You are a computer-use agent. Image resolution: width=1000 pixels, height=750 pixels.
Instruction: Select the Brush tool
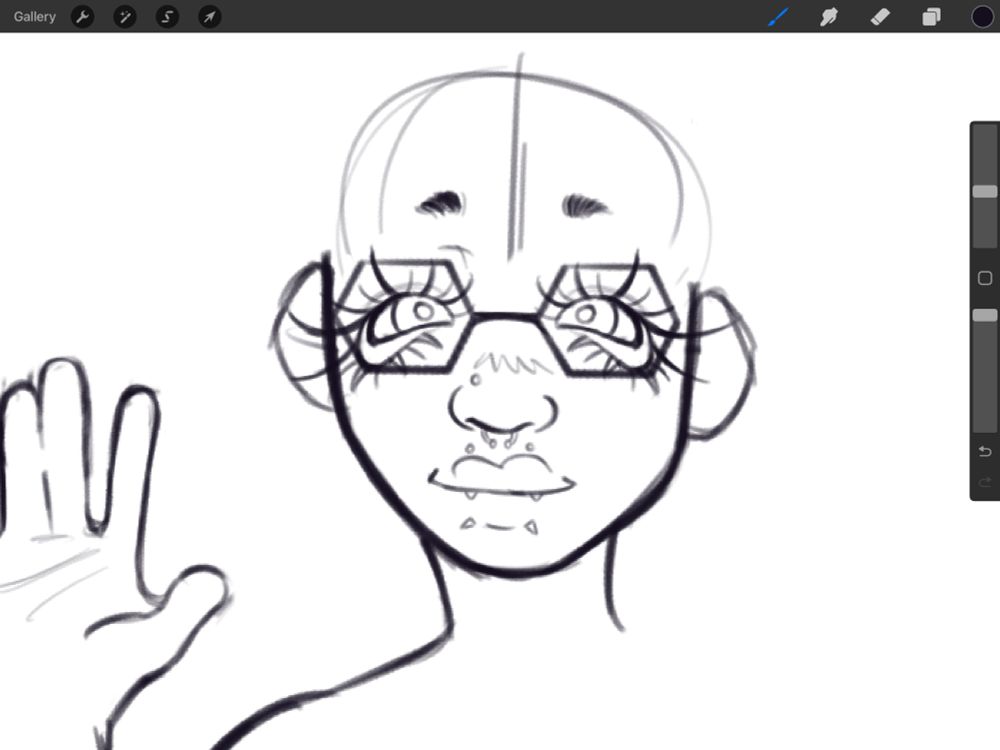pyautogui.click(x=778, y=17)
